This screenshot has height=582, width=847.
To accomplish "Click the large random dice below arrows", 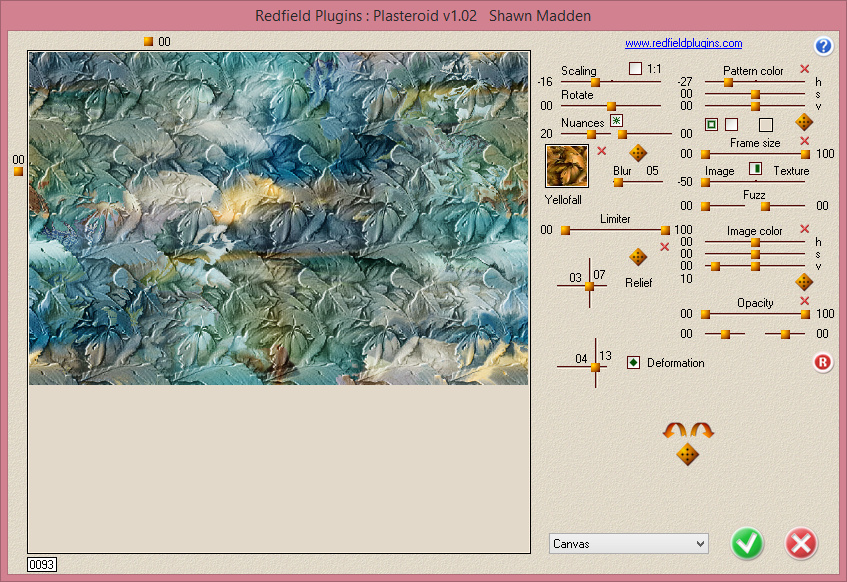I will pyautogui.click(x=688, y=455).
